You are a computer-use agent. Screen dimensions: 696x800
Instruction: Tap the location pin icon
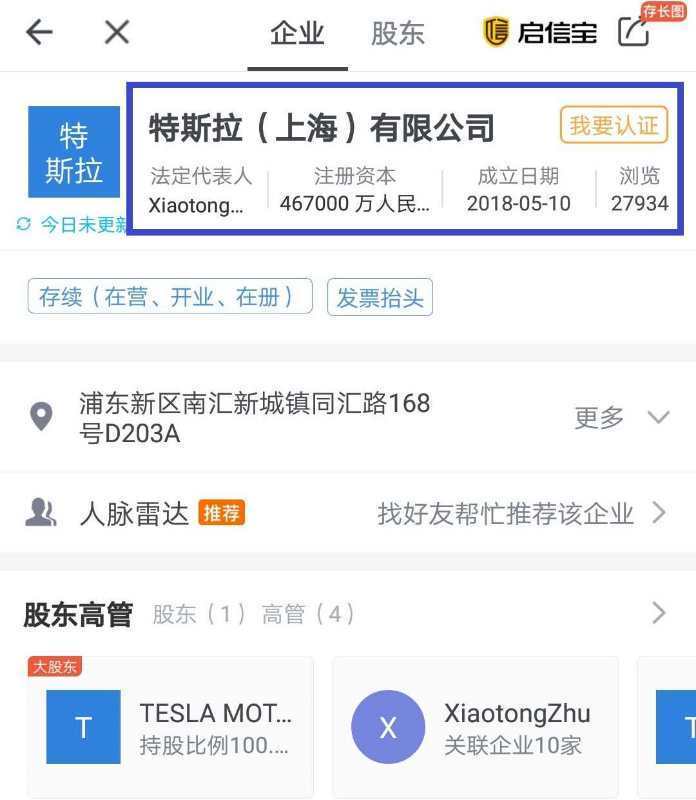pos(41,417)
